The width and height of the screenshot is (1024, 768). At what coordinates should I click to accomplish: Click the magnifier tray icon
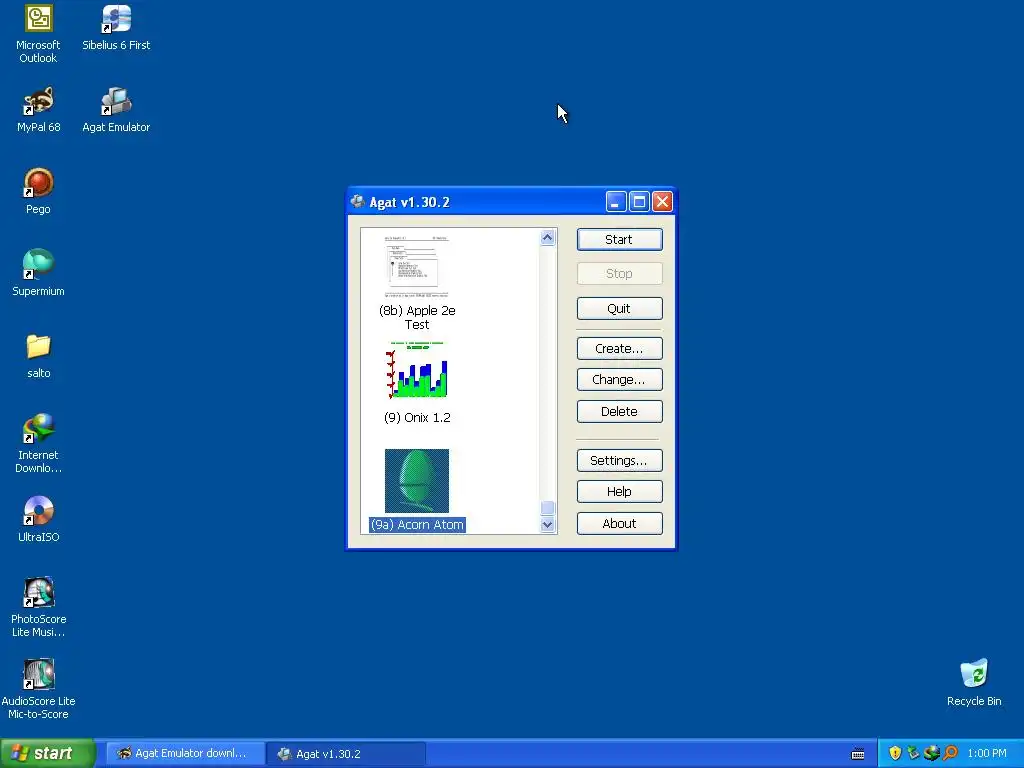coord(951,753)
